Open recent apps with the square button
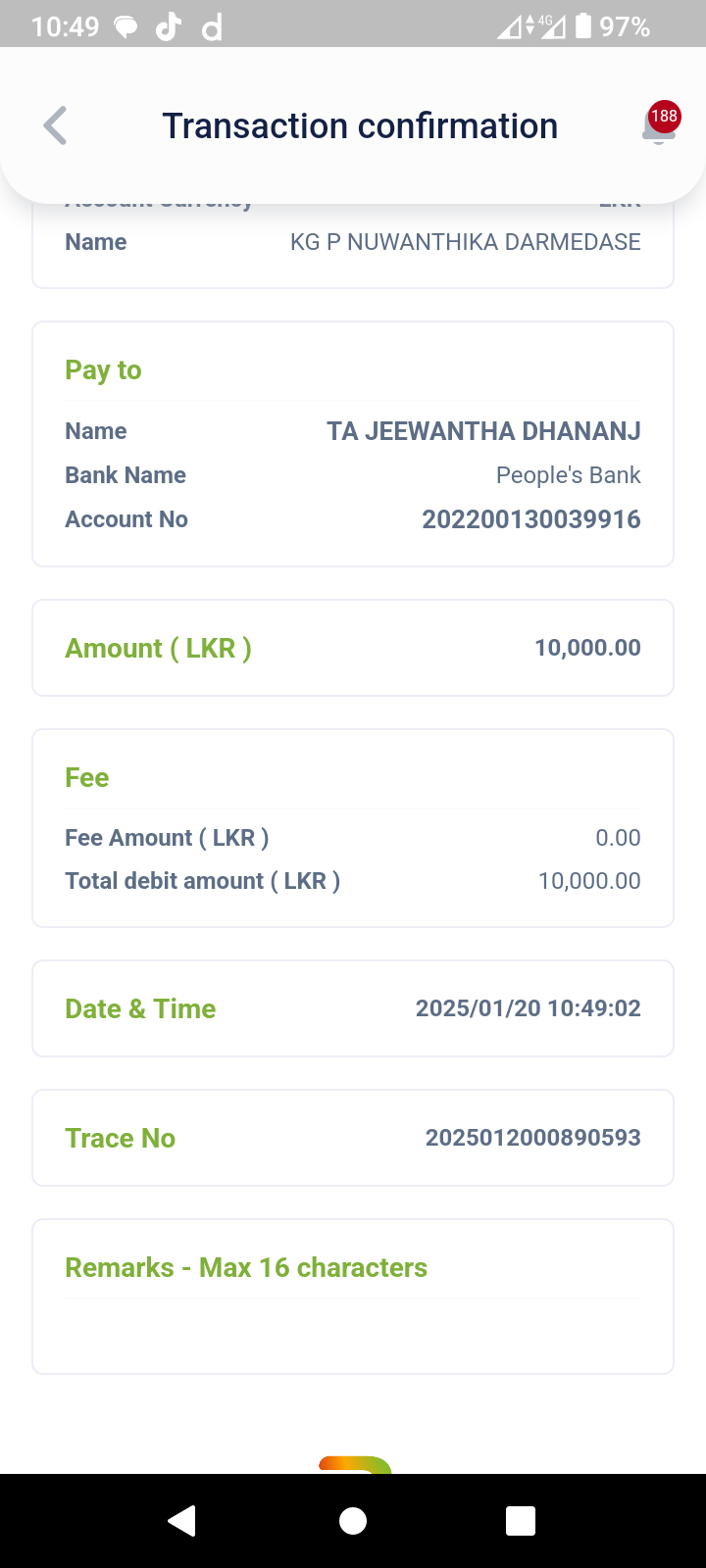706x1568 pixels. [x=520, y=1520]
